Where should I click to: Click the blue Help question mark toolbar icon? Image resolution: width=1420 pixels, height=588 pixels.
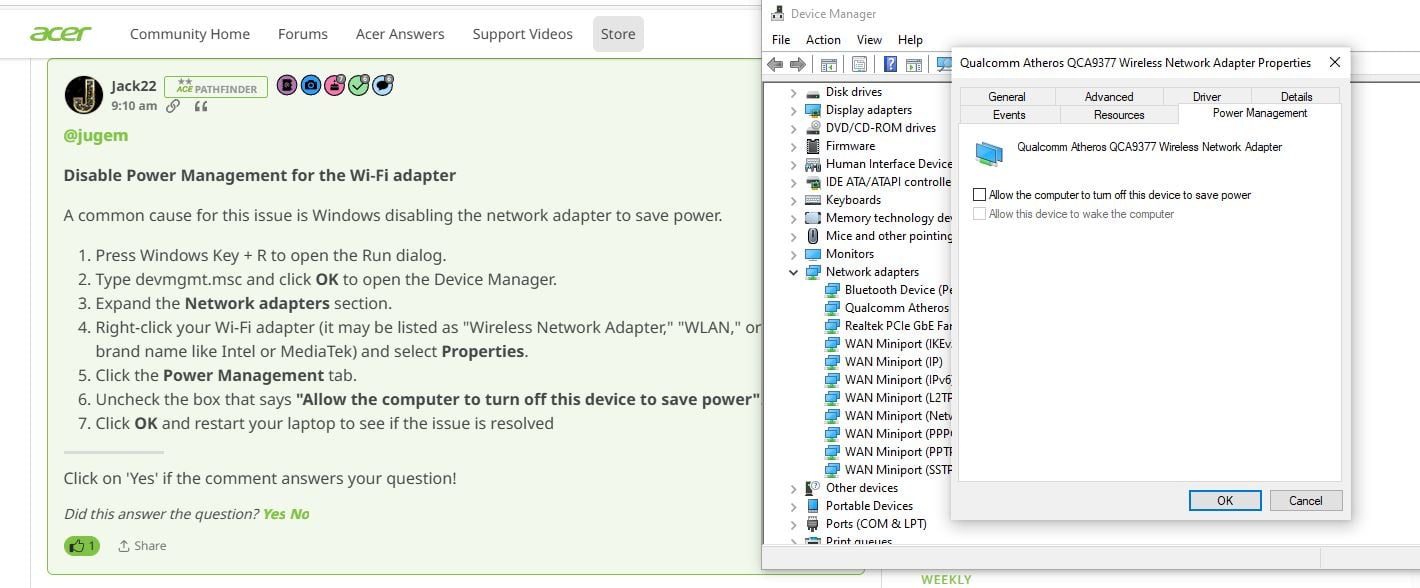(890, 64)
